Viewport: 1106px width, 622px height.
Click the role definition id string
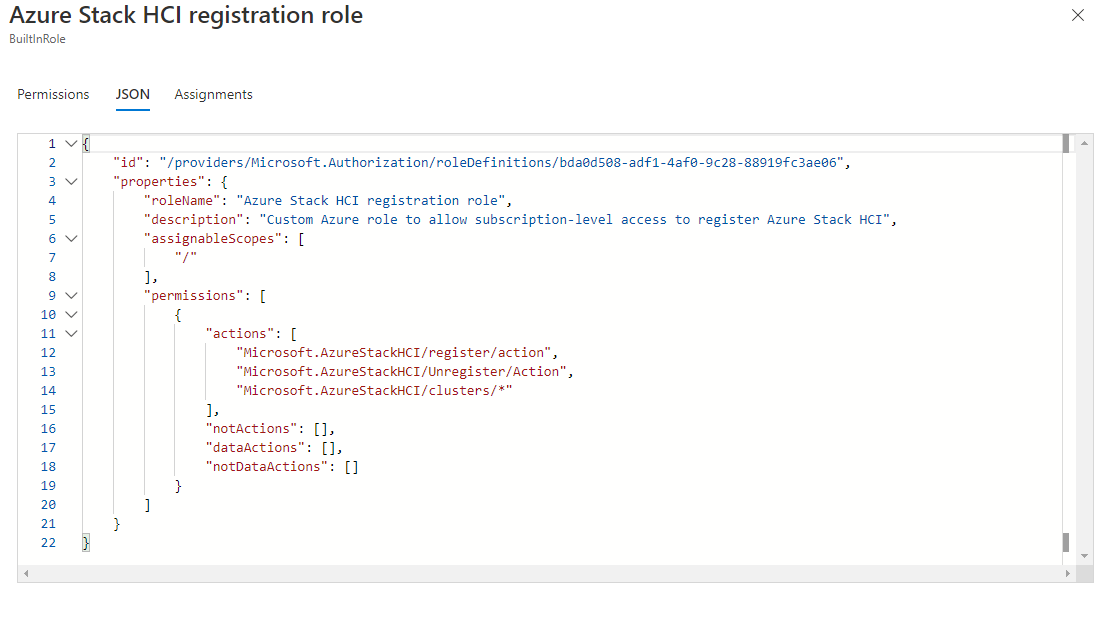pyautogui.click(x=502, y=163)
